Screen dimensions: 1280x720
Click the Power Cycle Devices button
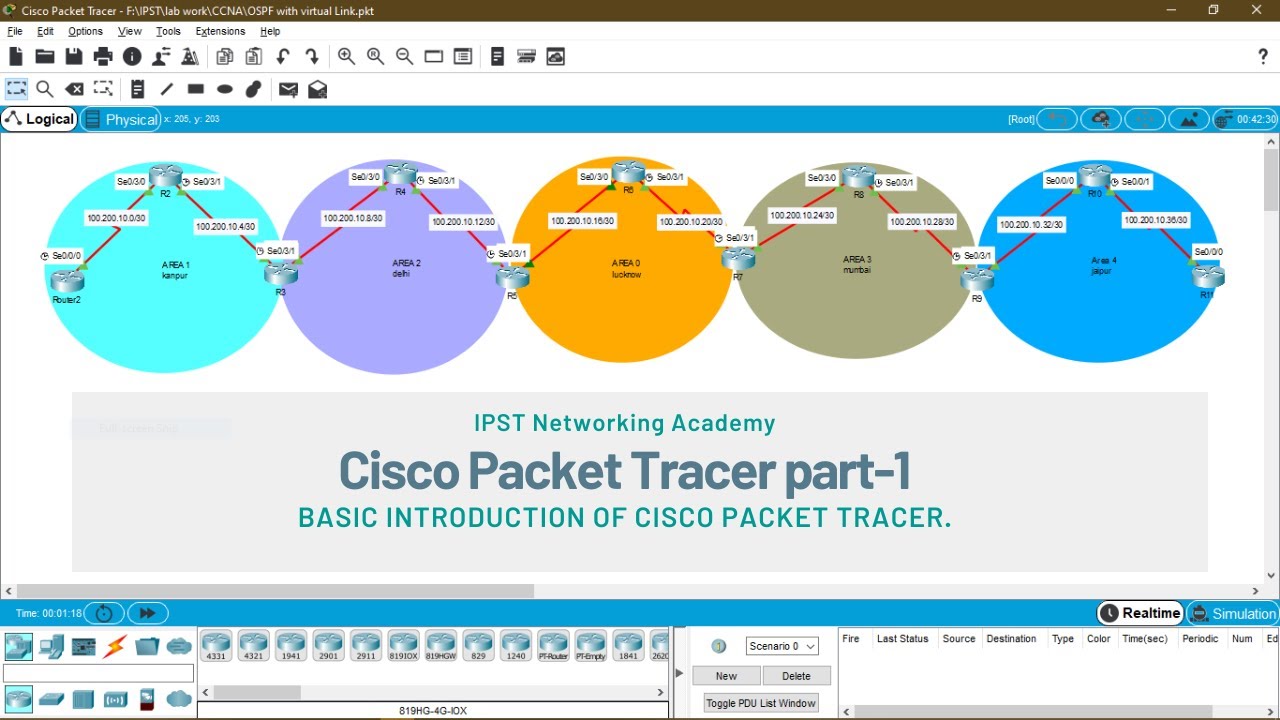[104, 613]
